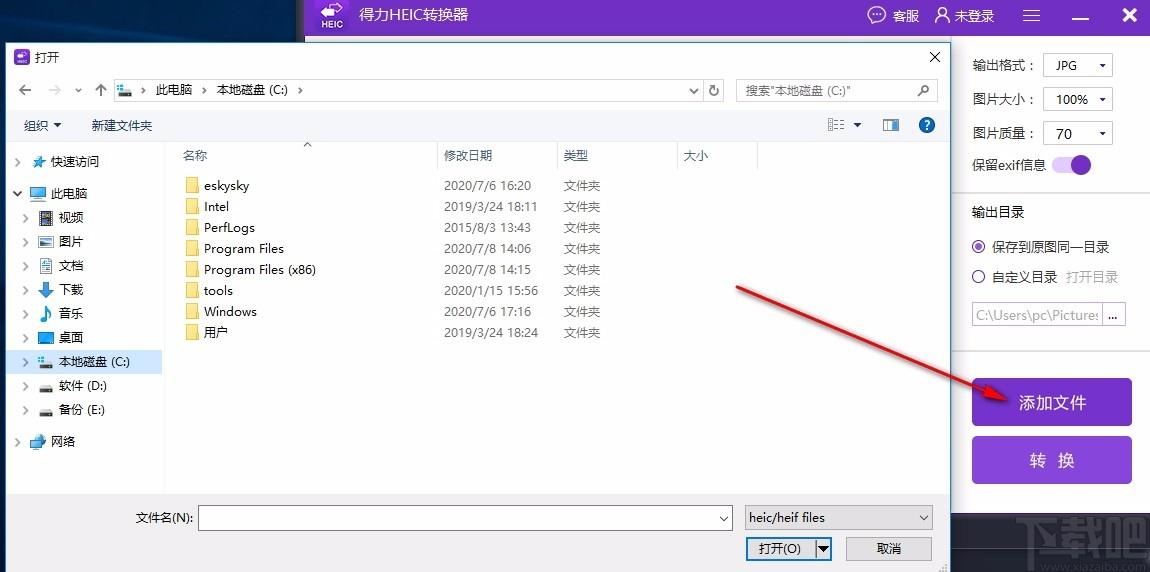Click 本地磁盘 (C:) in the breadcrumb
The width and height of the screenshot is (1150, 572).
point(252,90)
